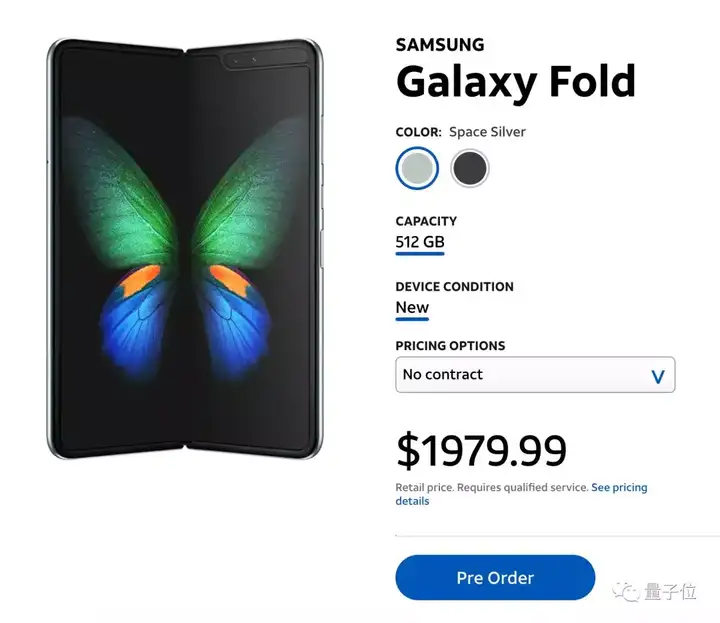
Task: Open the No contract pricing dropdown
Action: coord(535,375)
